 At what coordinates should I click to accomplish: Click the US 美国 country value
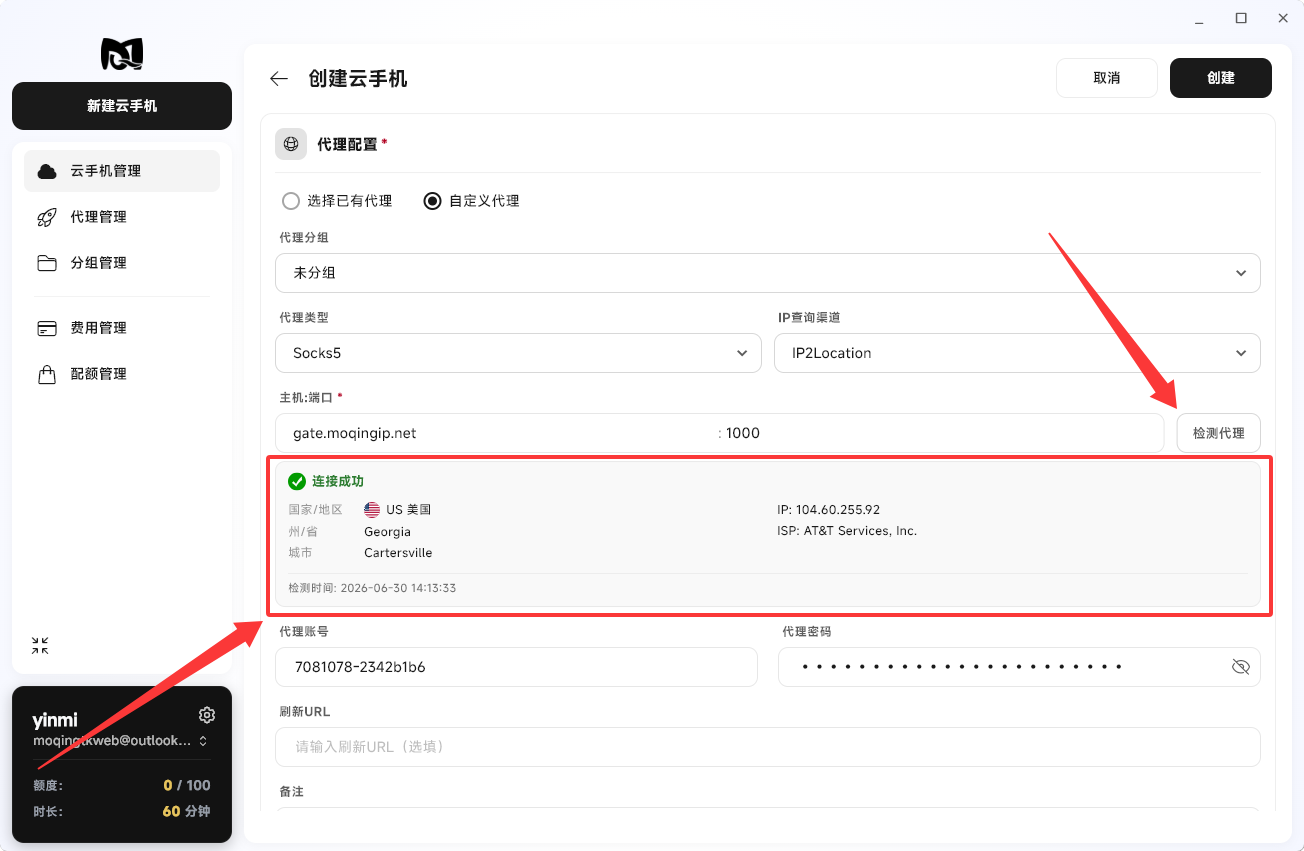409,510
